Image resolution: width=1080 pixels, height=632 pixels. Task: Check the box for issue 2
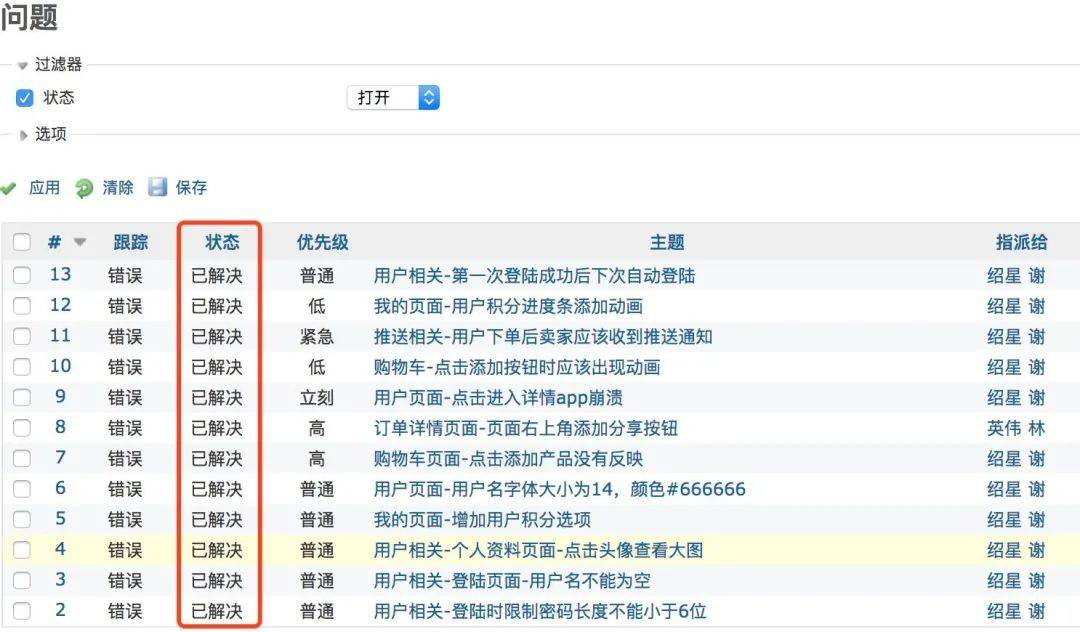22,611
